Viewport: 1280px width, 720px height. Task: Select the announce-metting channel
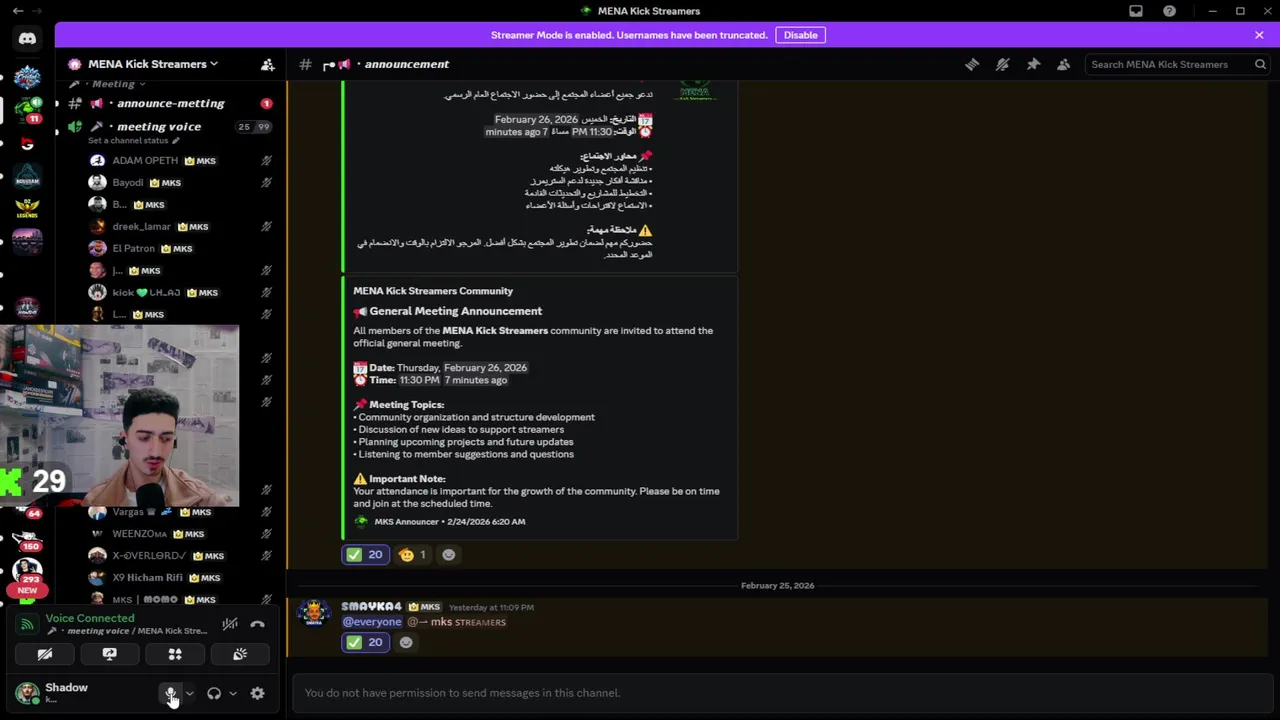point(170,103)
